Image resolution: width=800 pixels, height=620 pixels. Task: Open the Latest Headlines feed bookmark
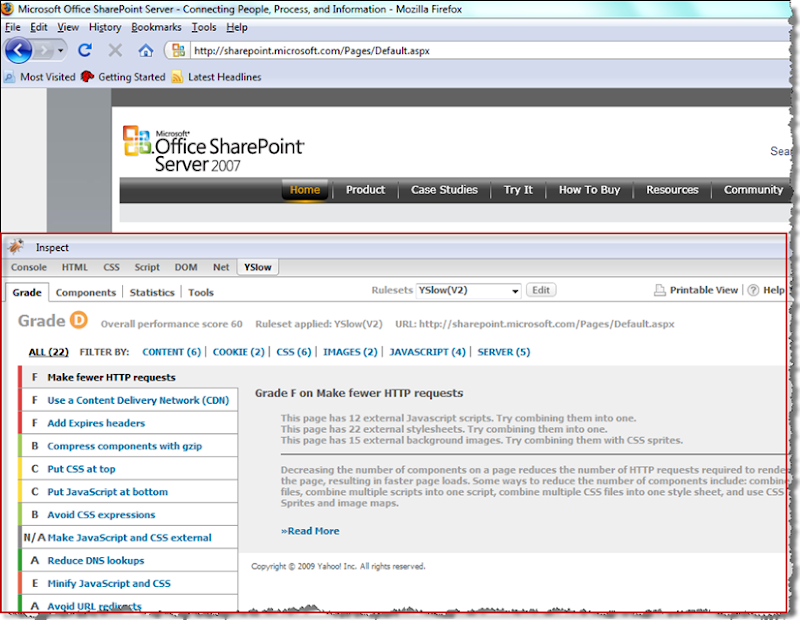click(216, 77)
